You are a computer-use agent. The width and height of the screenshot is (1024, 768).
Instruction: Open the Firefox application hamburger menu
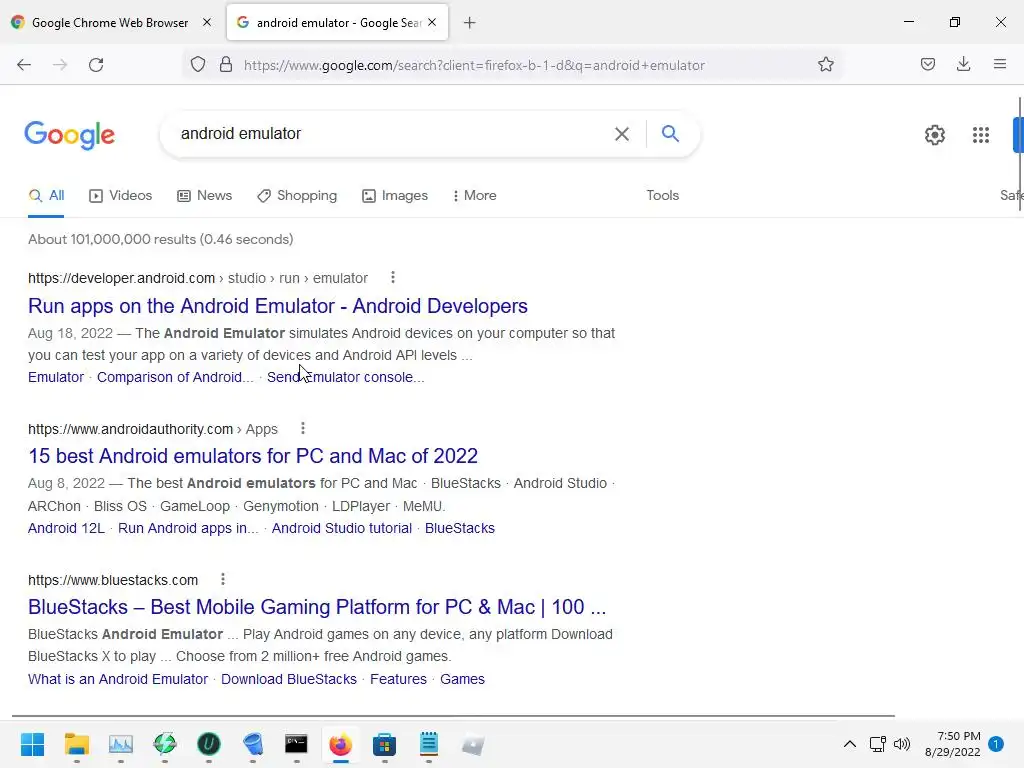click(x=1000, y=64)
